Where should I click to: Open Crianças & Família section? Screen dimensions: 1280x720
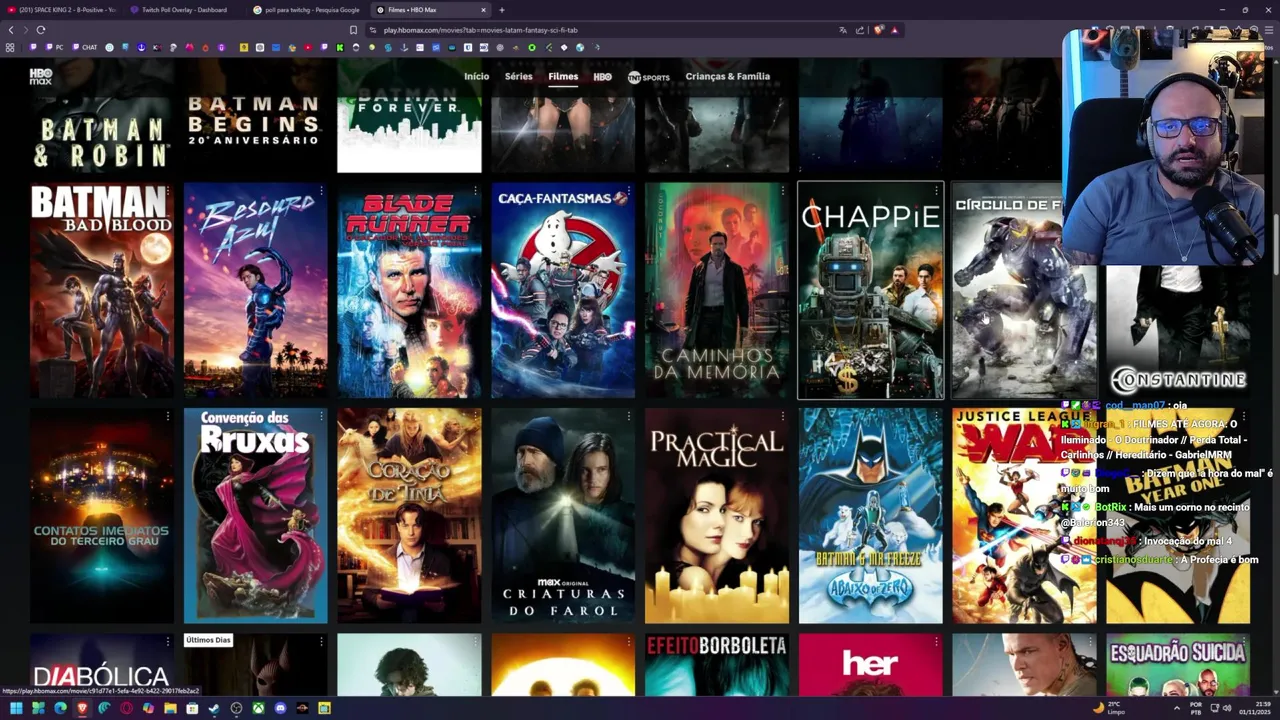(728, 76)
